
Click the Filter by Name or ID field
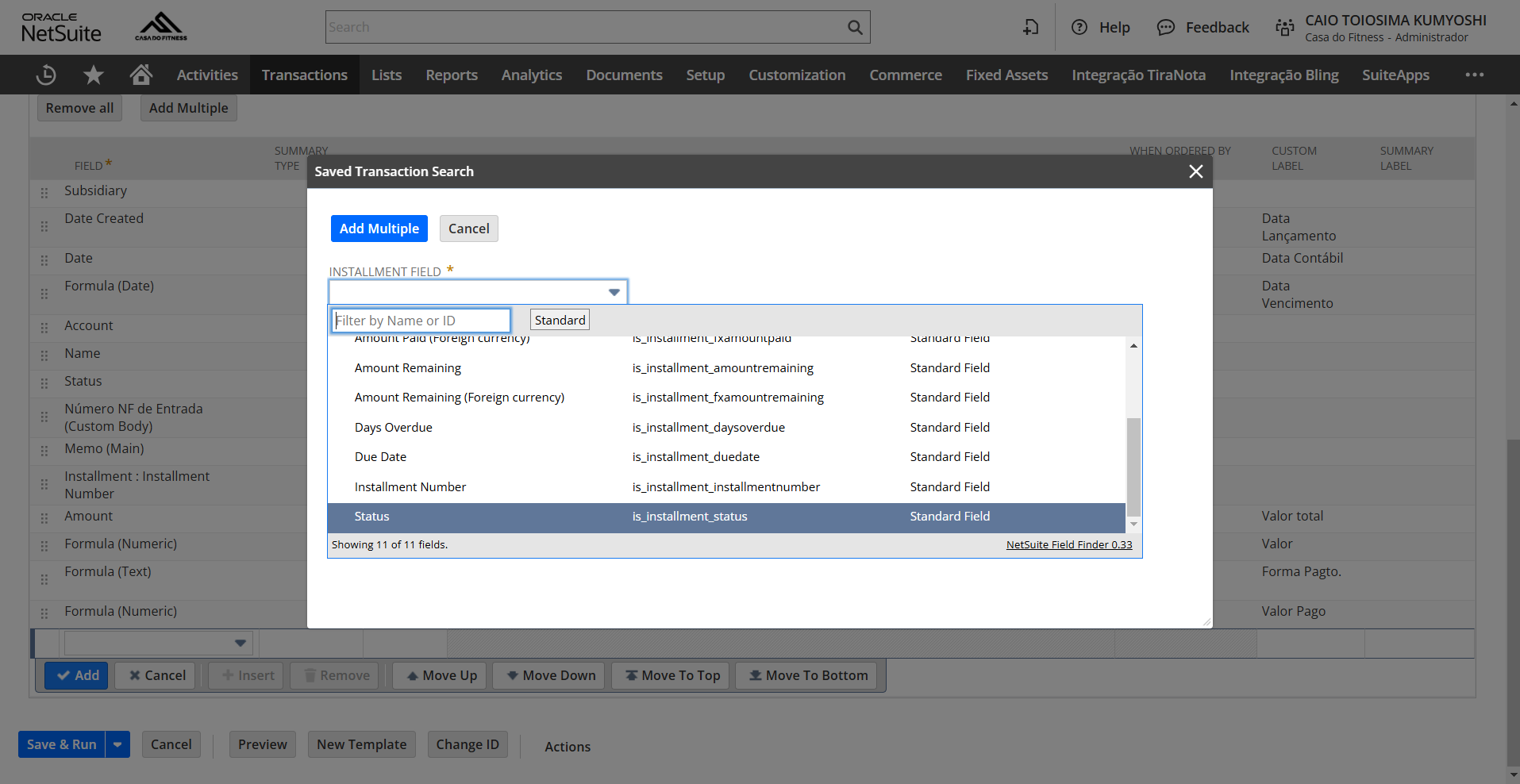420,320
